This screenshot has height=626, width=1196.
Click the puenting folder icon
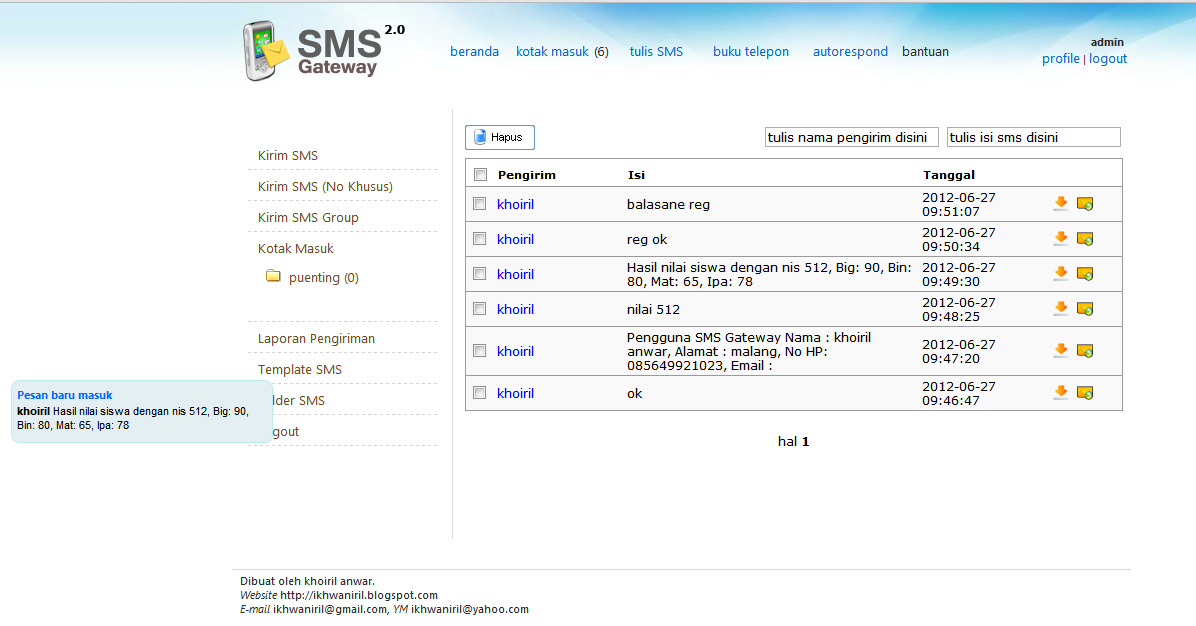tap(273, 276)
